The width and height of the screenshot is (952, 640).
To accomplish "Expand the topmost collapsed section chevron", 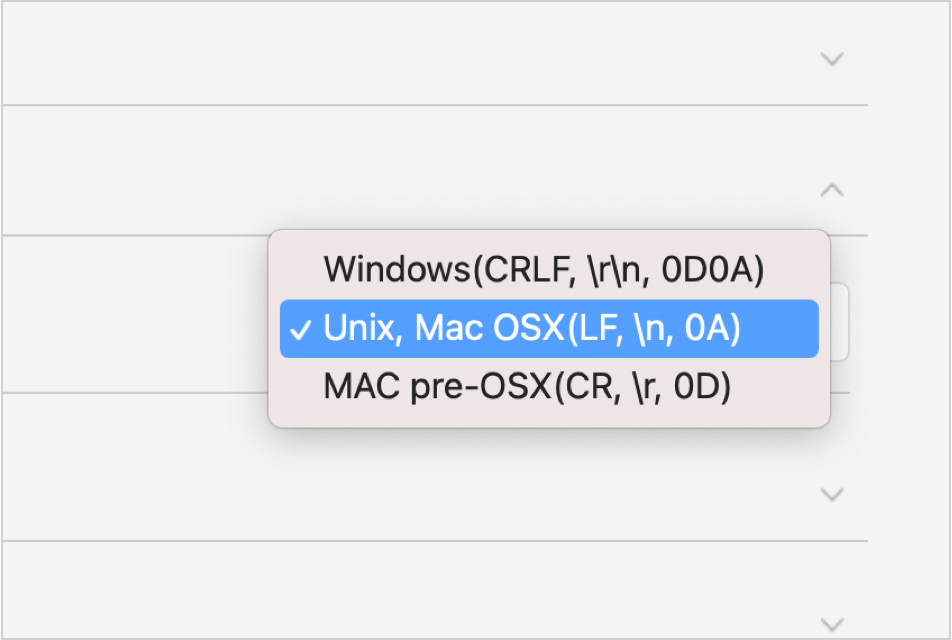I will click(x=832, y=59).
